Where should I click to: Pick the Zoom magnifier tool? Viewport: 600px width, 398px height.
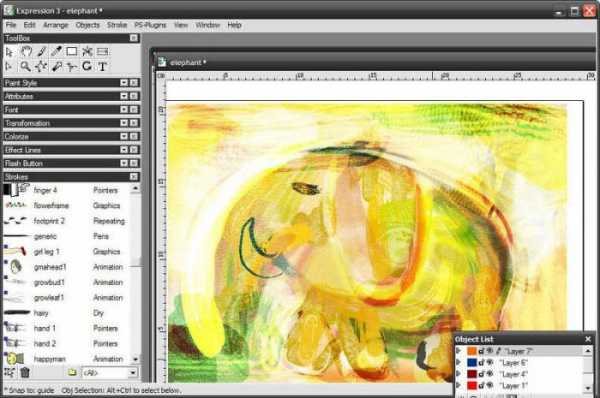tap(25, 67)
